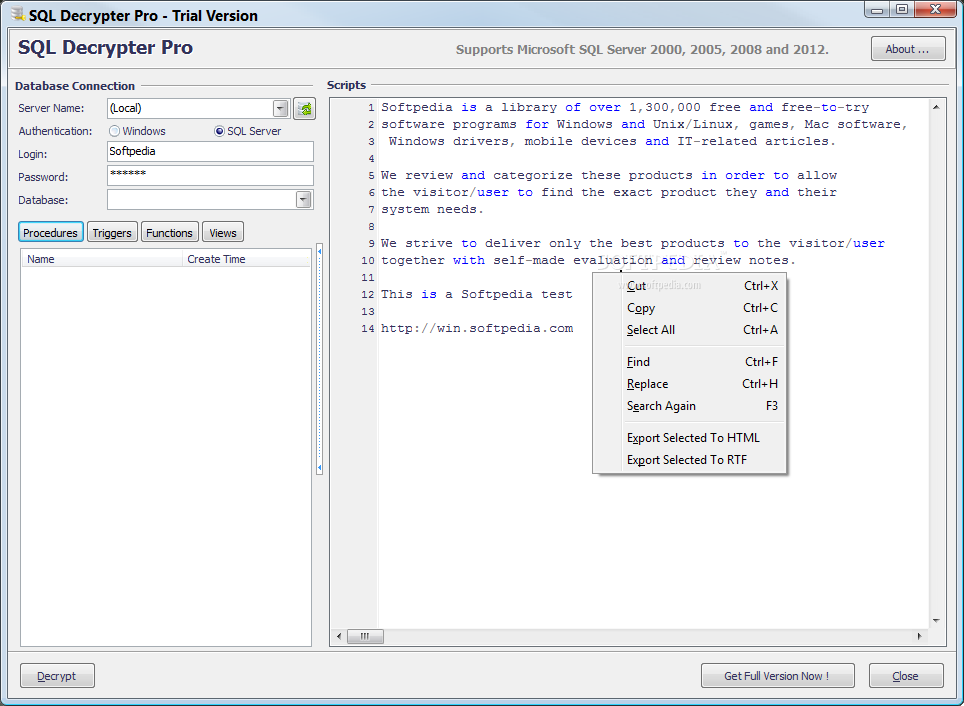Click Get Full Version Now button
The image size is (964, 706).
(778, 676)
